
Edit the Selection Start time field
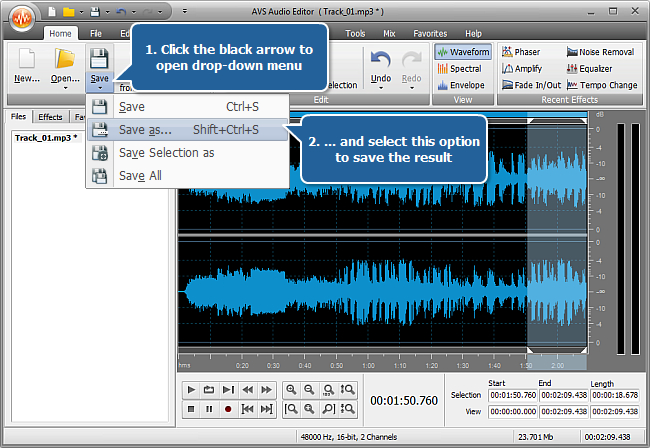coord(513,395)
